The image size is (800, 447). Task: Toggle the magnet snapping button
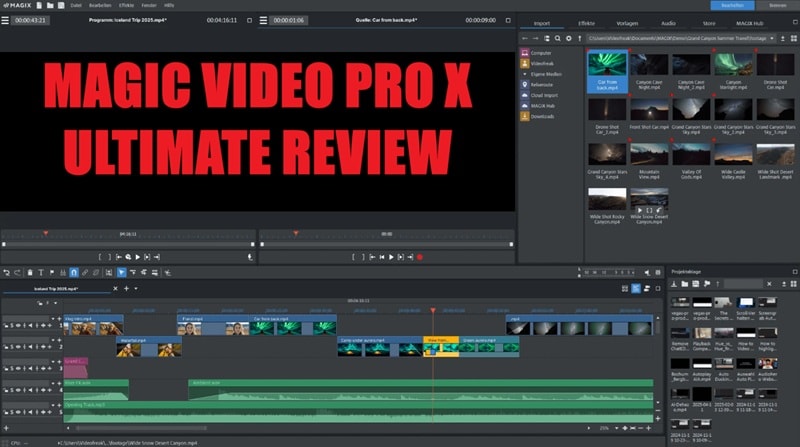tap(73, 272)
